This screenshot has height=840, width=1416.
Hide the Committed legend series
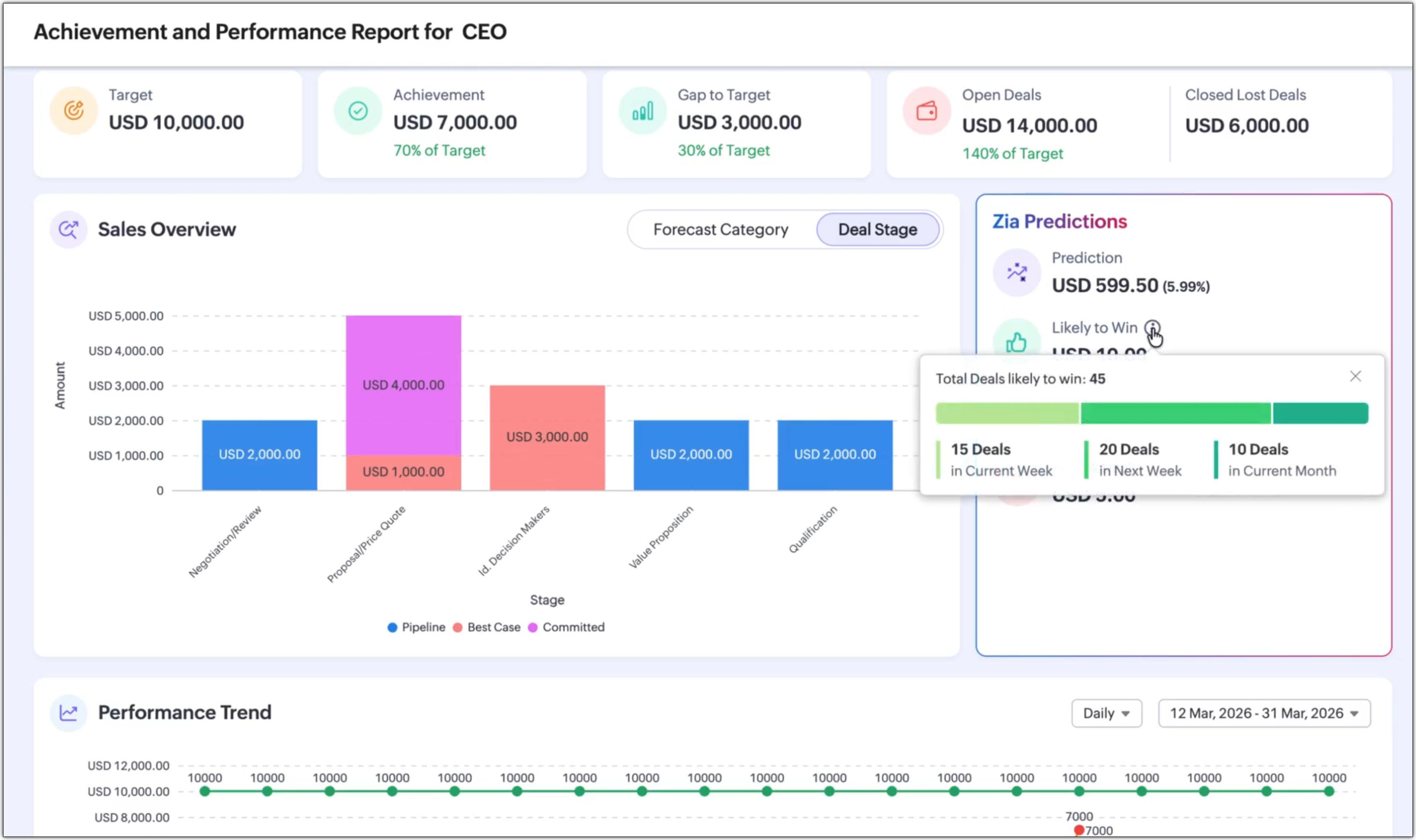(x=566, y=627)
